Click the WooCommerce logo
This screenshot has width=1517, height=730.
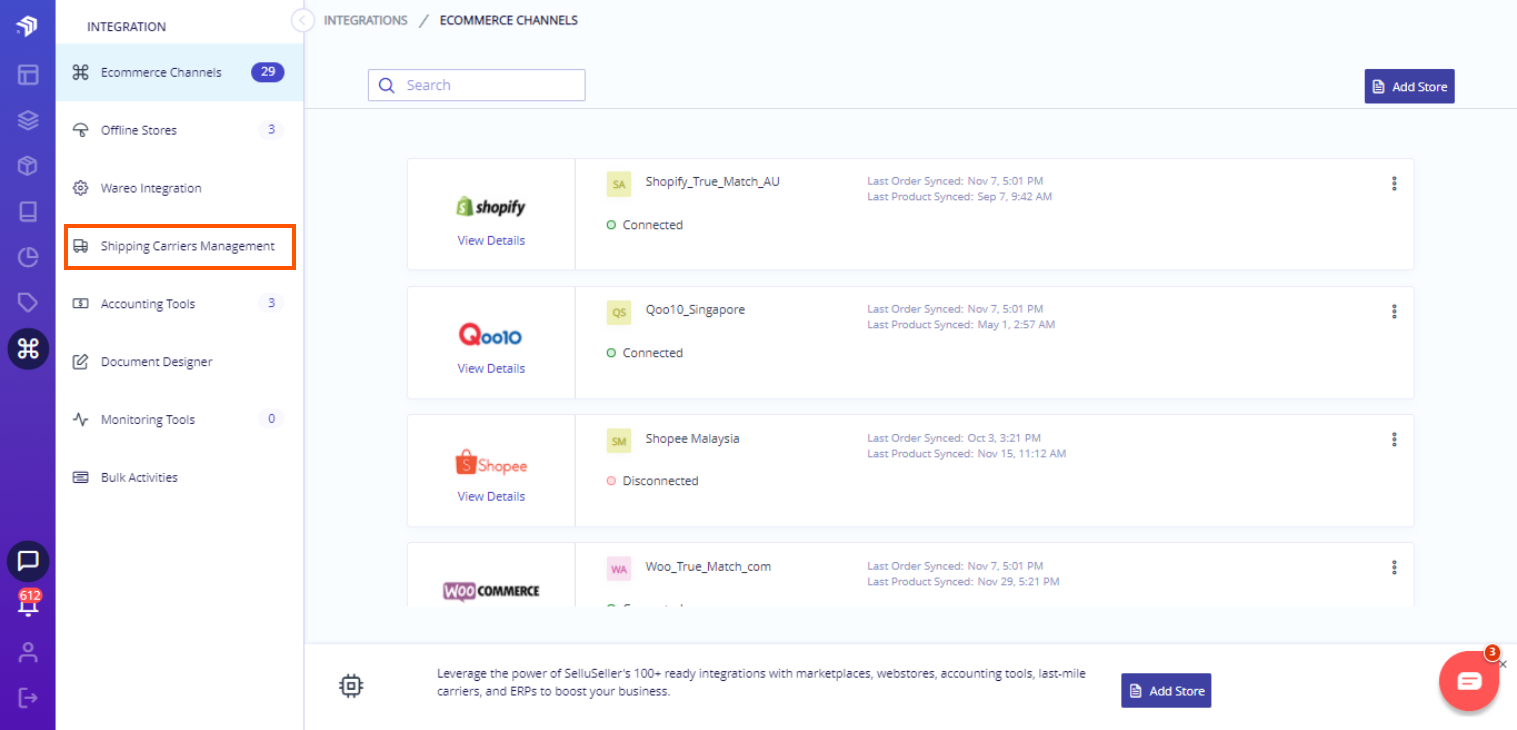(491, 591)
